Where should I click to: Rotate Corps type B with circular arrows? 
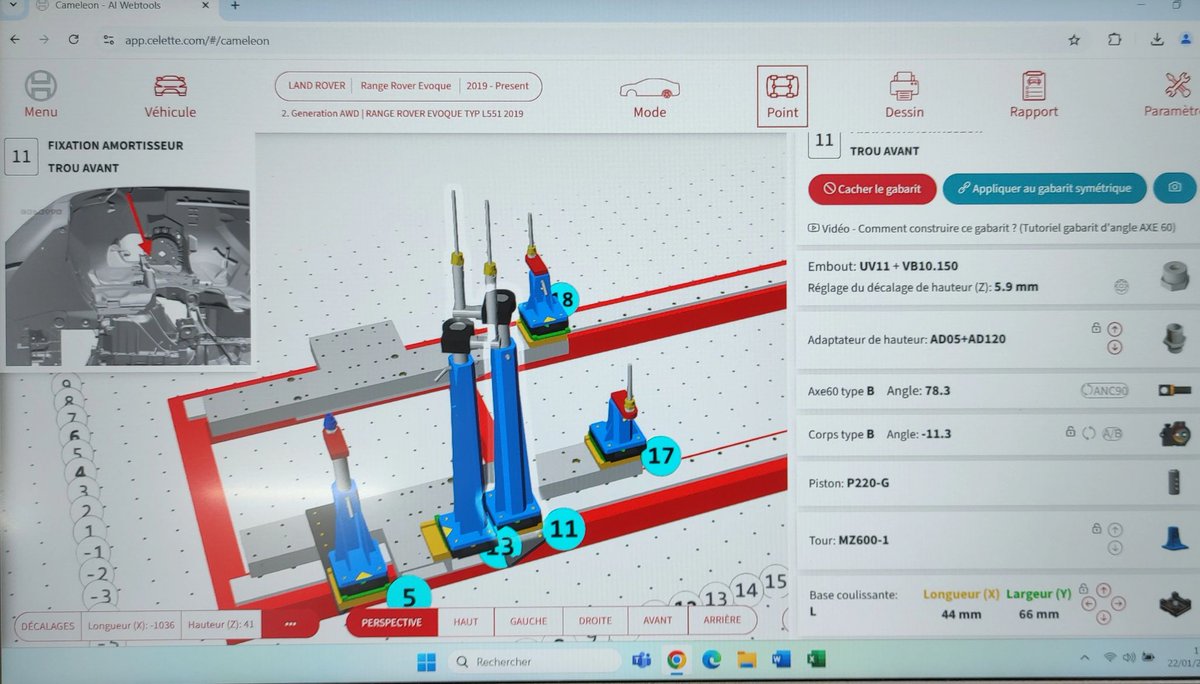pyautogui.click(x=1090, y=434)
